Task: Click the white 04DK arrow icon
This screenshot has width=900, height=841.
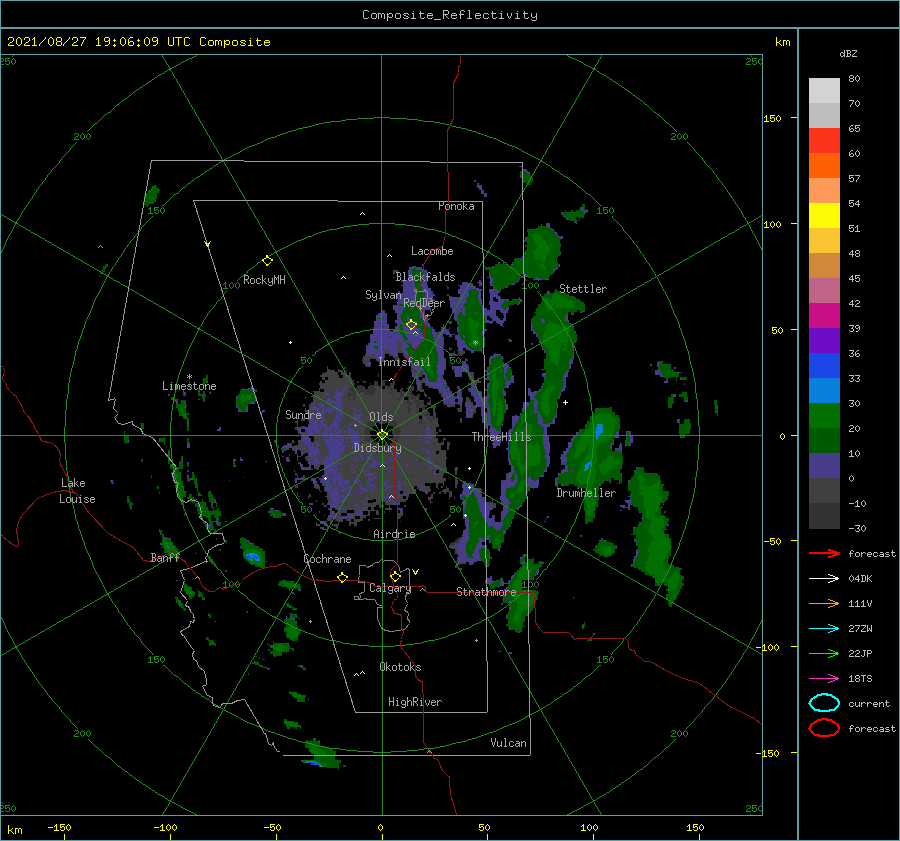Action: (x=824, y=579)
